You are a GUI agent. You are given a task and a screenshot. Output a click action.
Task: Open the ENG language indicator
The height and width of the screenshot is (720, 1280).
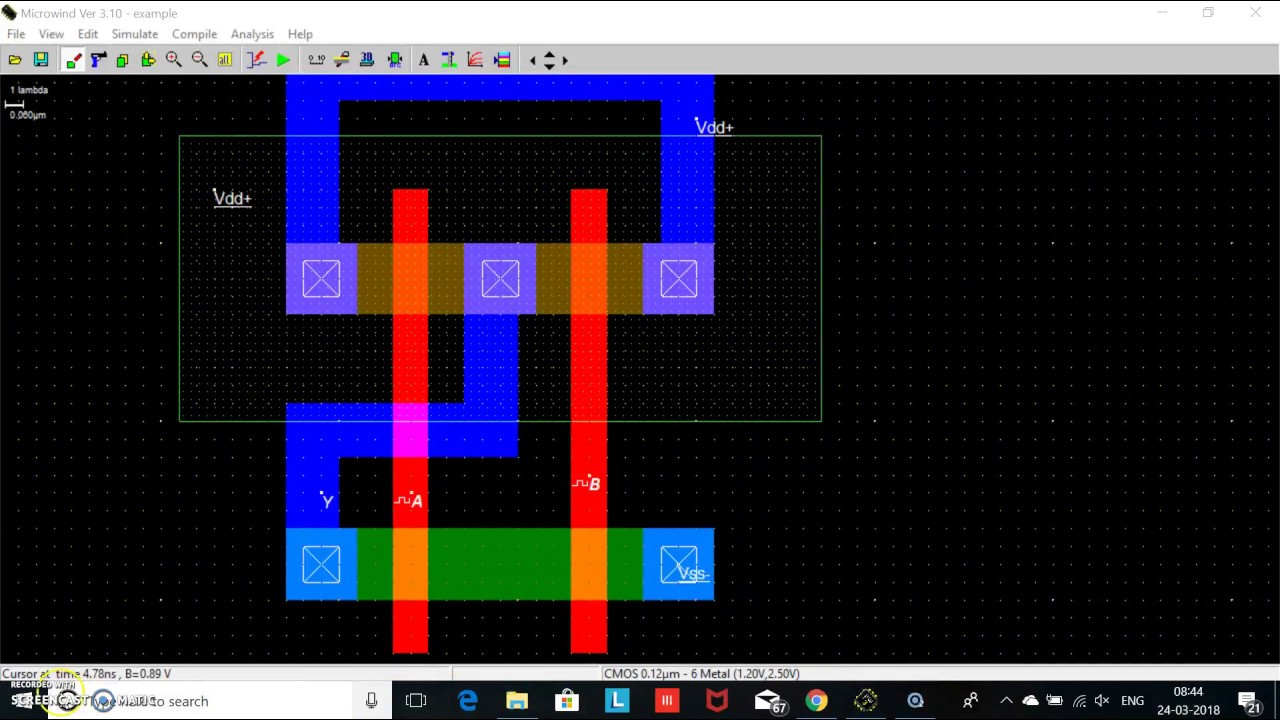coord(1132,701)
